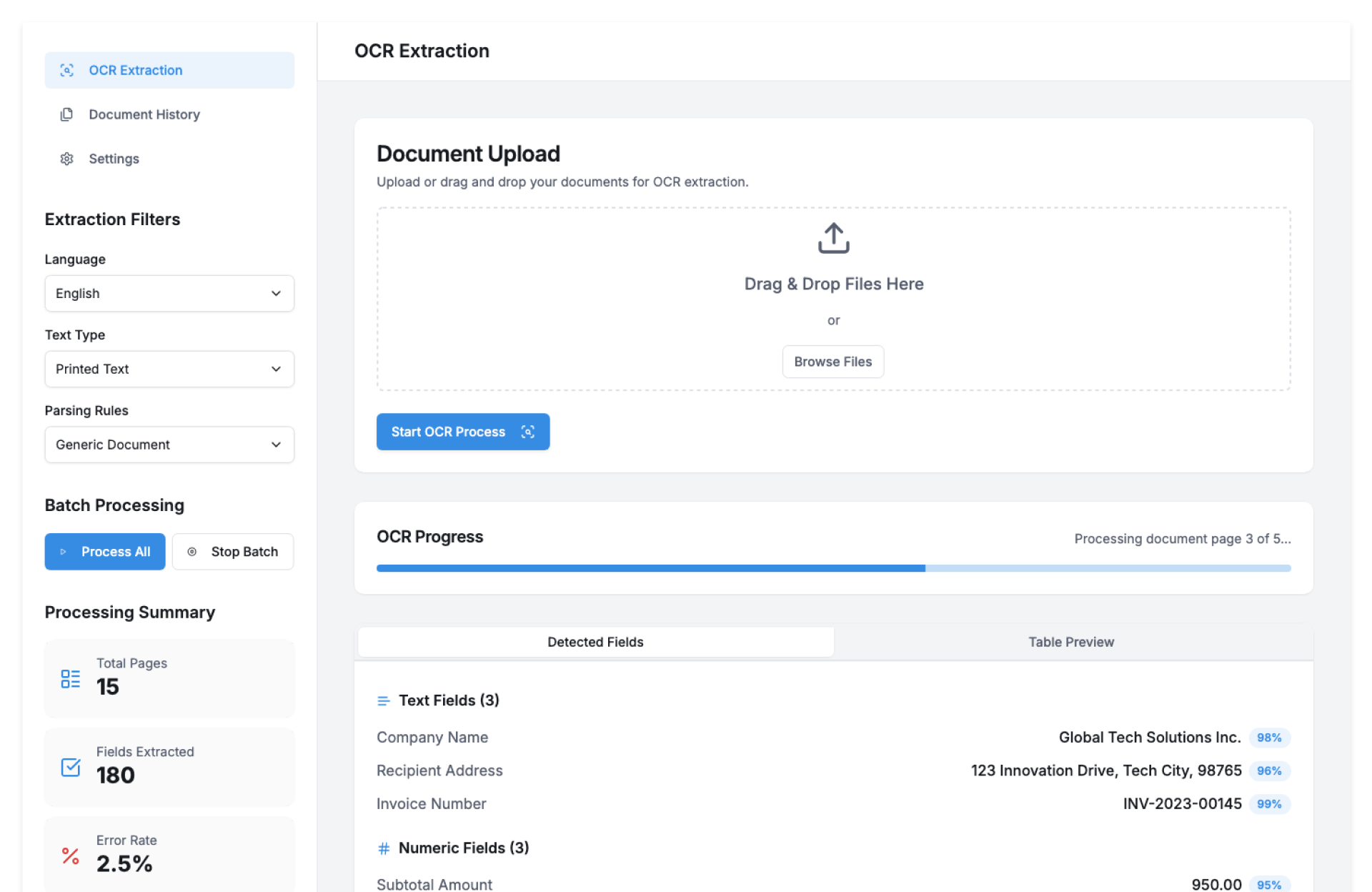Viewport: 1372px width, 892px height.
Task: Click the red Error Rate percent icon
Action: tap(70, 856)
